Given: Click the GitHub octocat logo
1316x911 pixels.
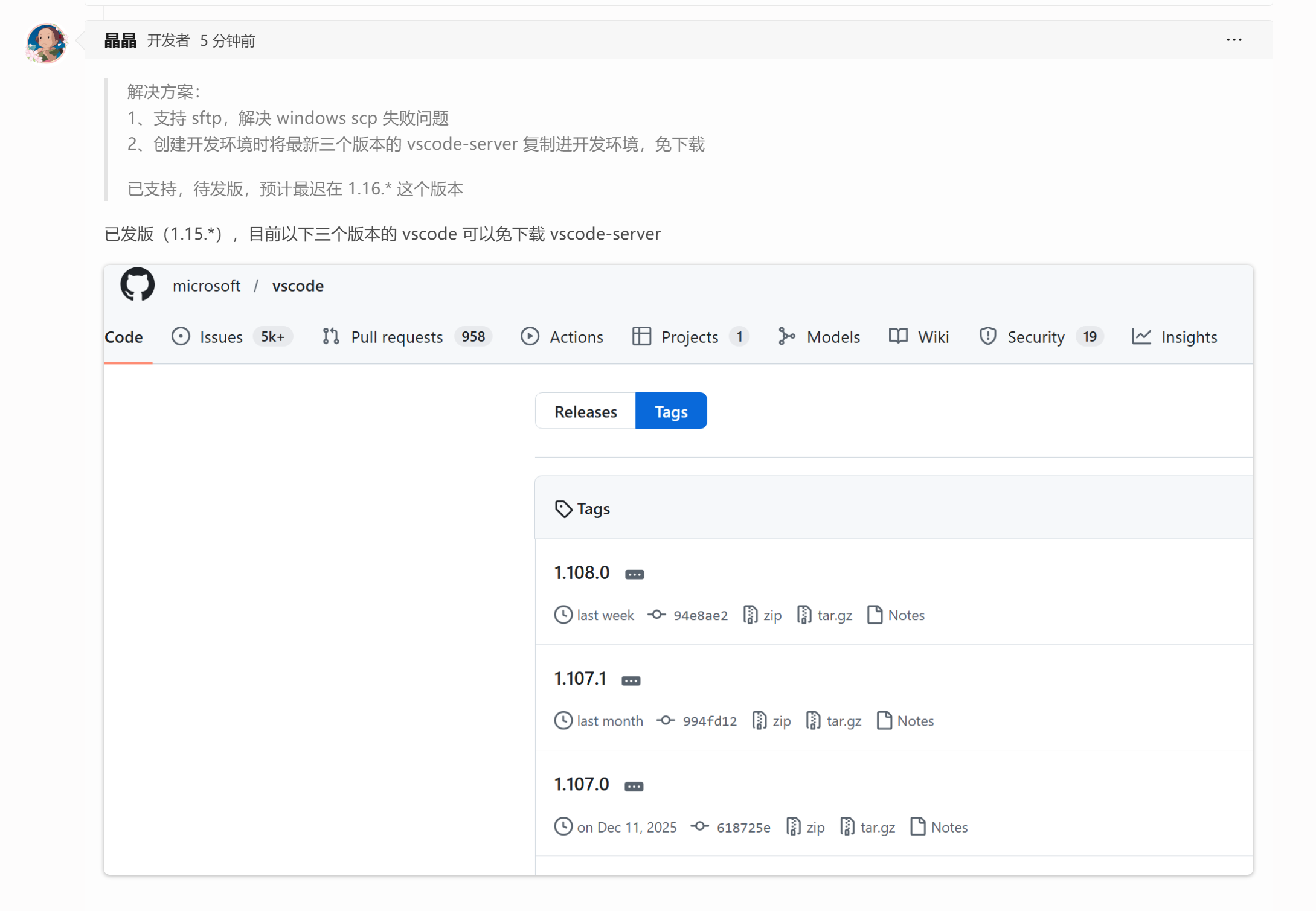Looking at the screenshot, I should [x=137, y=285].
